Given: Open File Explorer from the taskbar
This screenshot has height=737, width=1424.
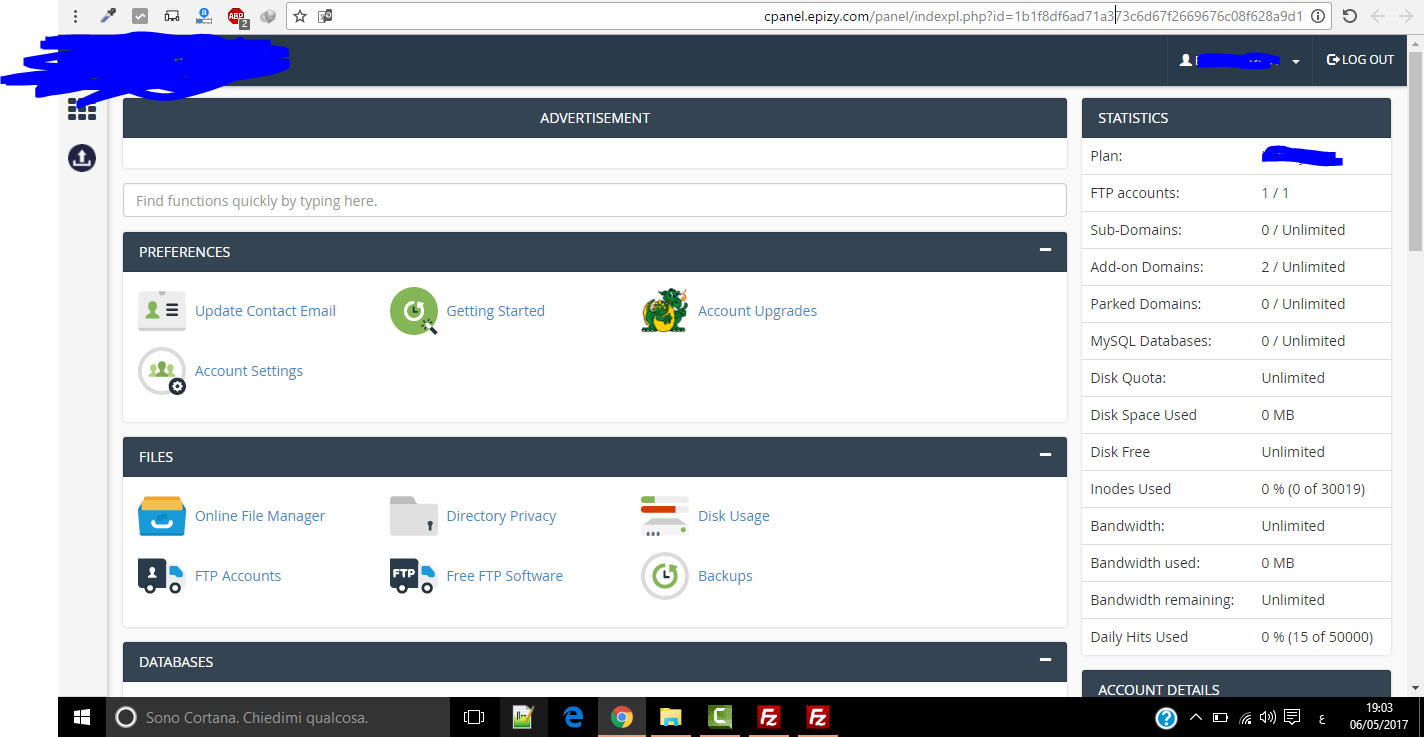Looking at the screenshot, I should [x=671, y=717].
